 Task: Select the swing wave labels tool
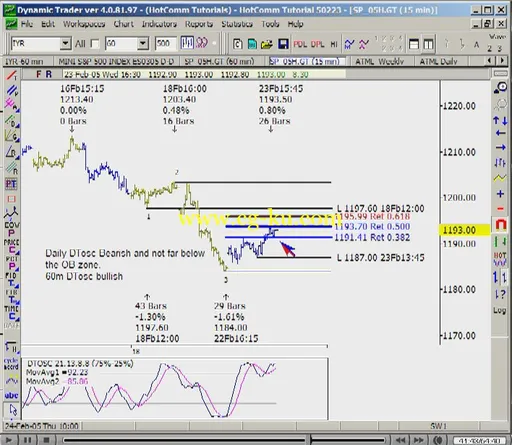[11, 212]
